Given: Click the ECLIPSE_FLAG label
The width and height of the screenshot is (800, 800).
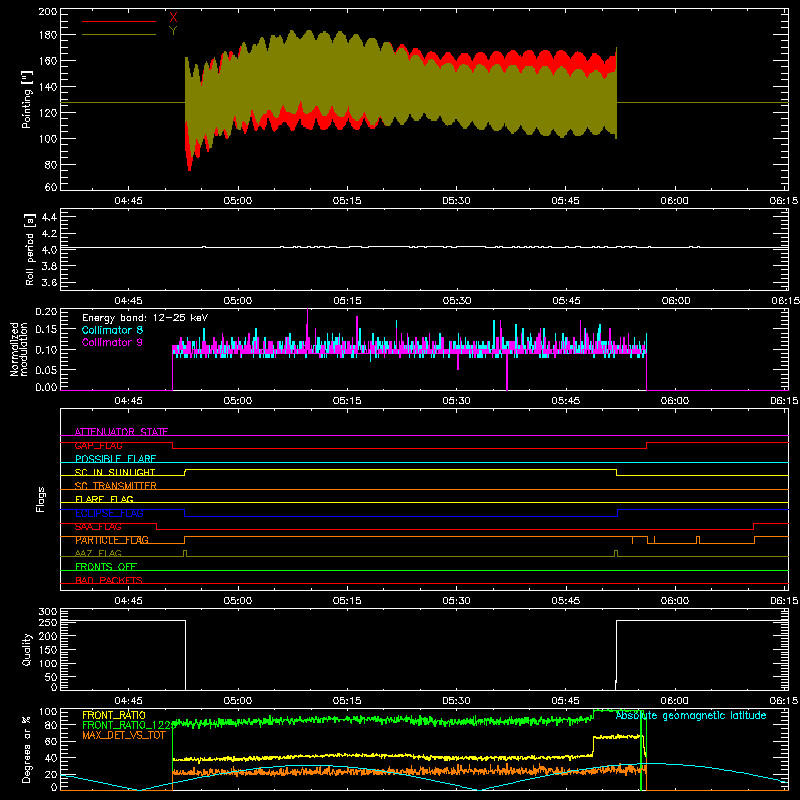Looking at the screenshot, I should pyautogui.click(x=109, y=513).
